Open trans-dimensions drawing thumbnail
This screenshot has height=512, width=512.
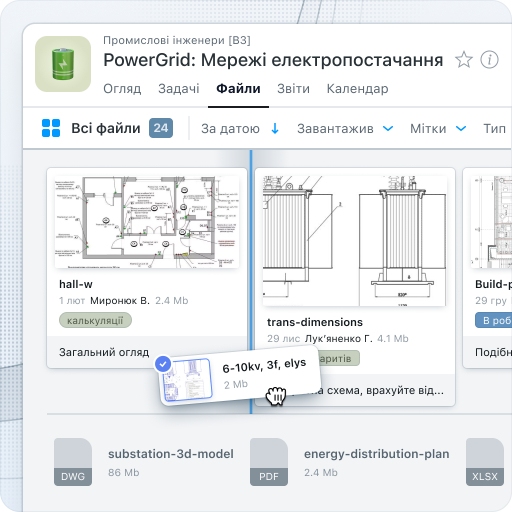[355, 241]
